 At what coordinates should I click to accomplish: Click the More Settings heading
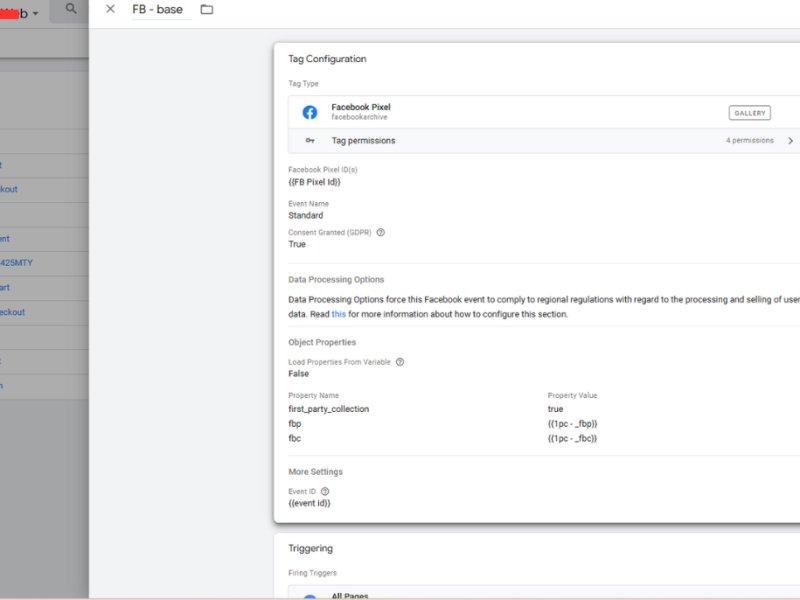coord(315,472)
